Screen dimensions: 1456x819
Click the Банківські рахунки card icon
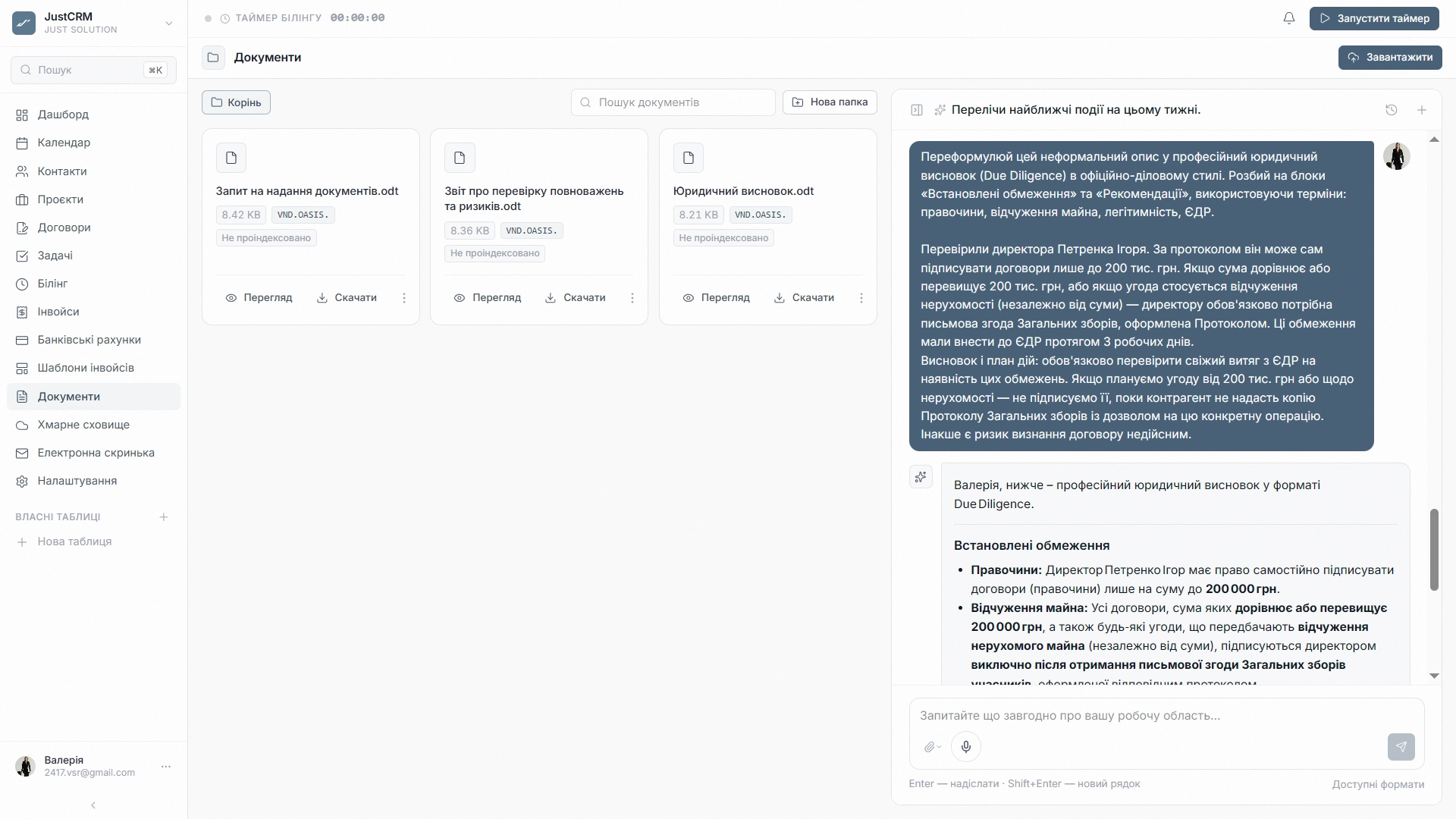click(x=22, y=340)
